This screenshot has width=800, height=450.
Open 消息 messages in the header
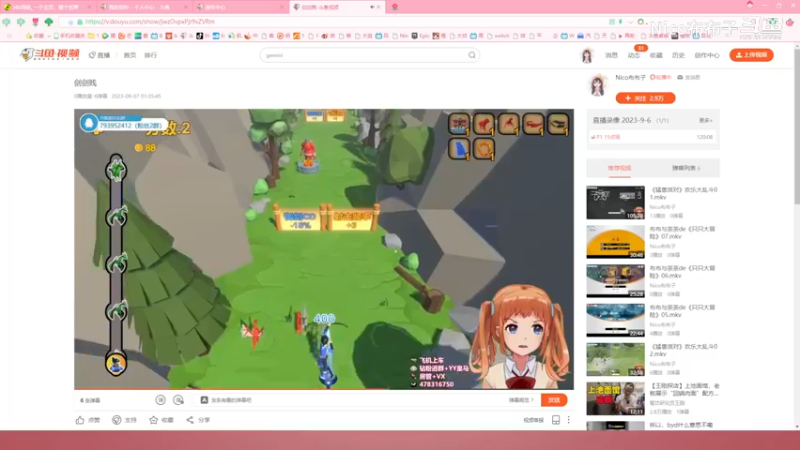(x=611, y=55)
